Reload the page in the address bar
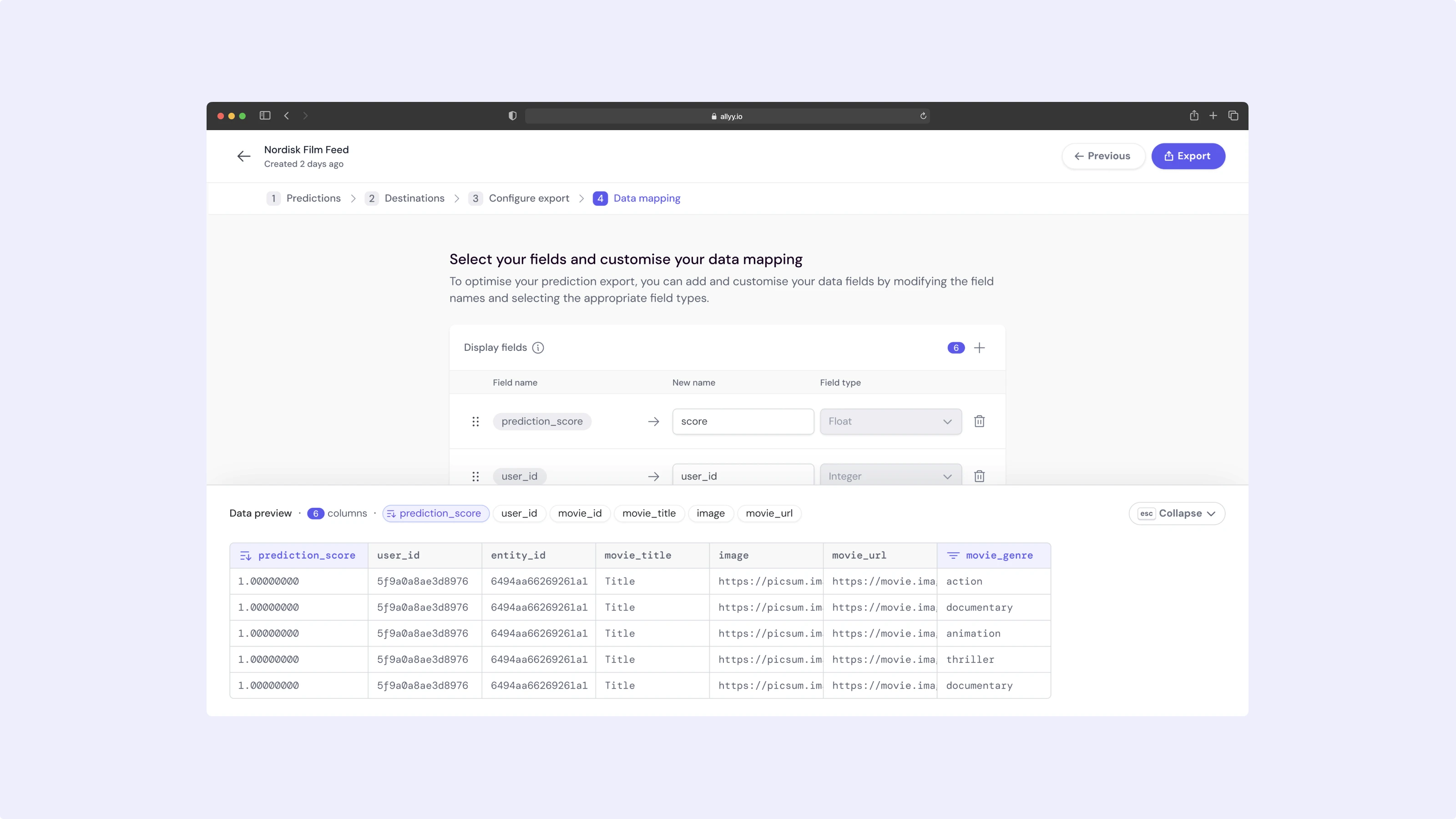Viewport: 1456px width, 819px height. coord(923,116)
